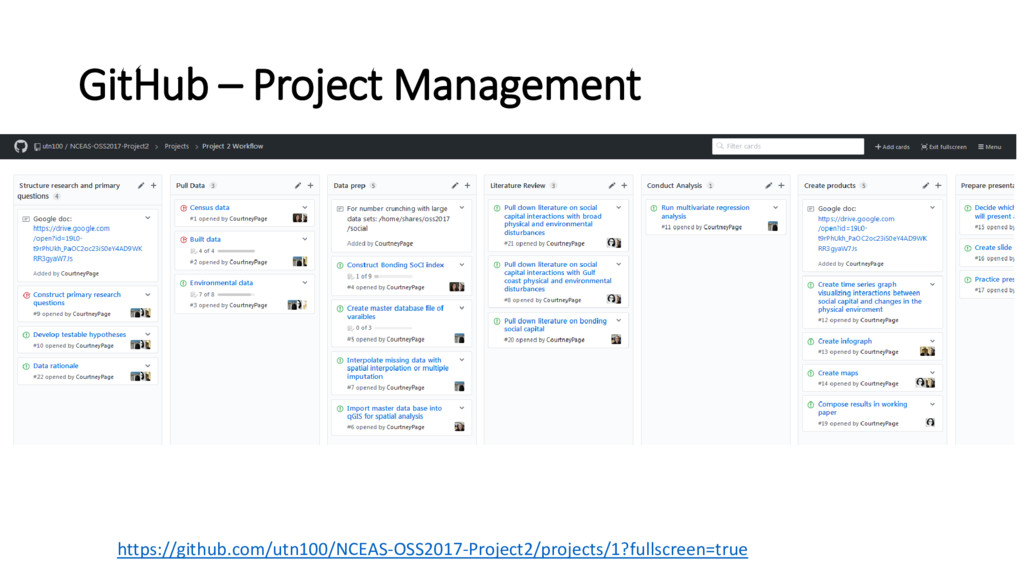Add card to Structure research column
Image resolution: width=1024 pixels, height=576 pixels.
click(x=153, y=185)
